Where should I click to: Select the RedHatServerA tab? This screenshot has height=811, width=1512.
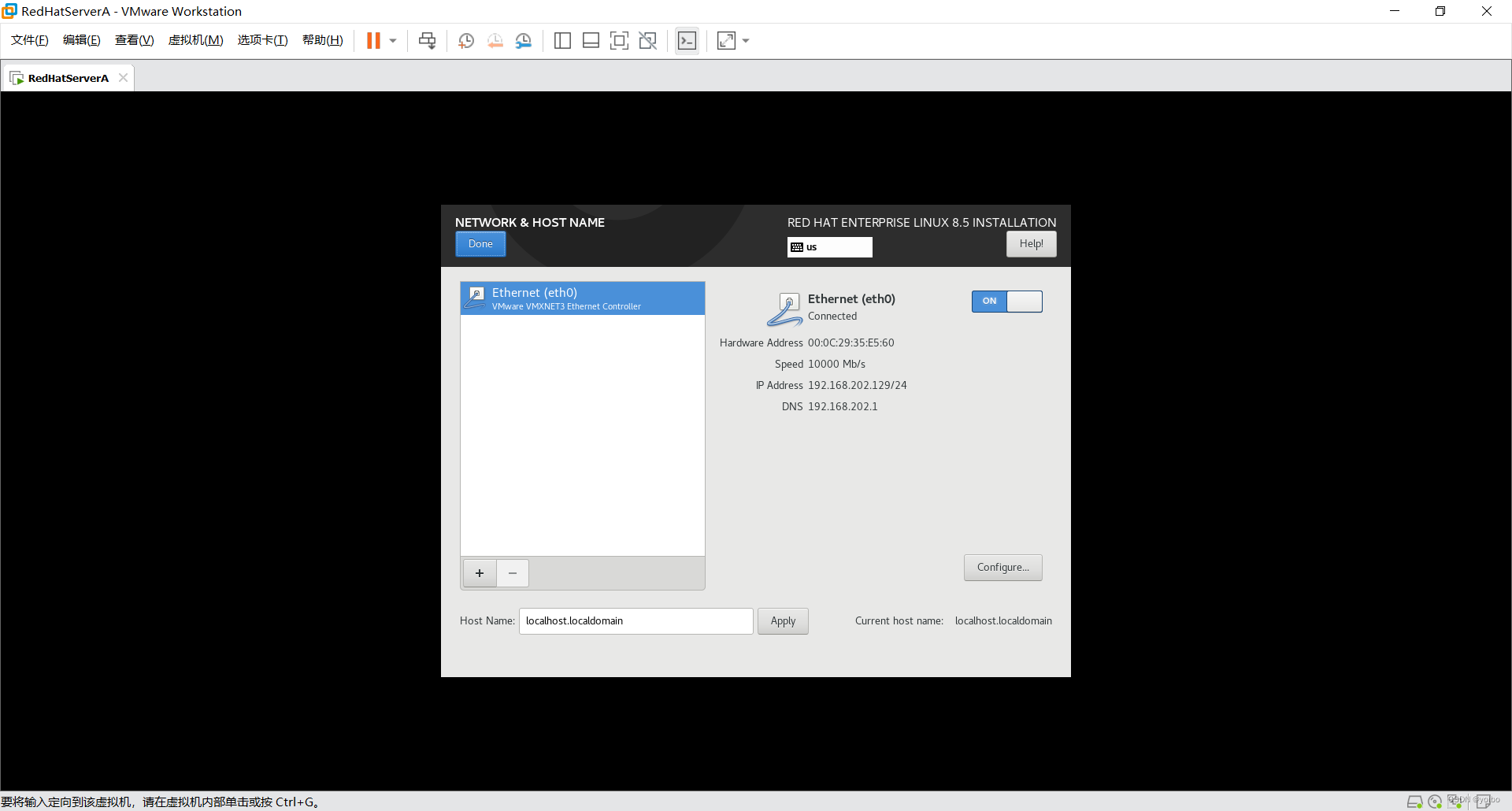tap(68, 78)
